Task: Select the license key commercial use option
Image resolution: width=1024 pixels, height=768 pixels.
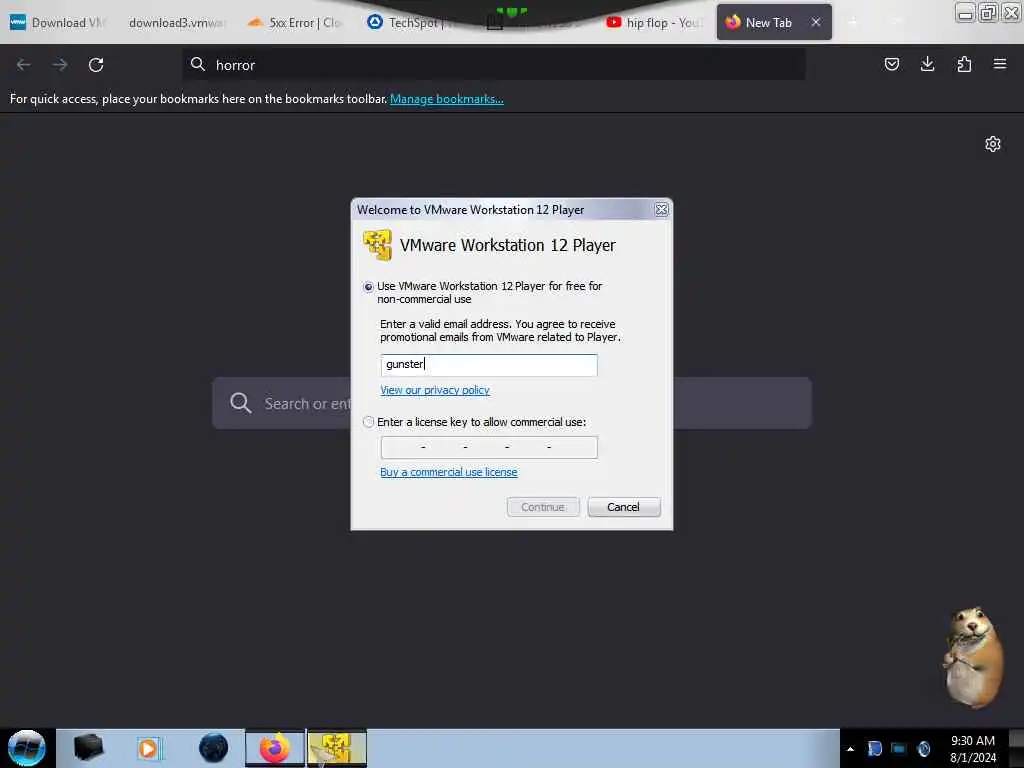Action: tap(368, 422)
